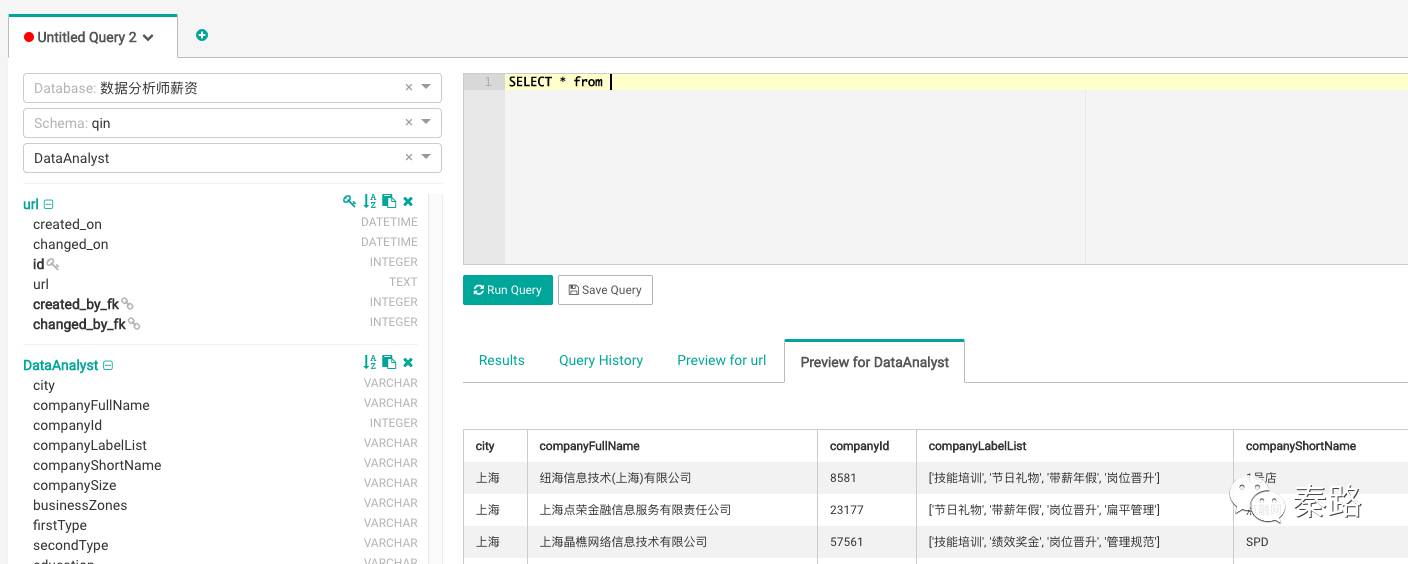Open the Query History tab

[x=601, y=360]
